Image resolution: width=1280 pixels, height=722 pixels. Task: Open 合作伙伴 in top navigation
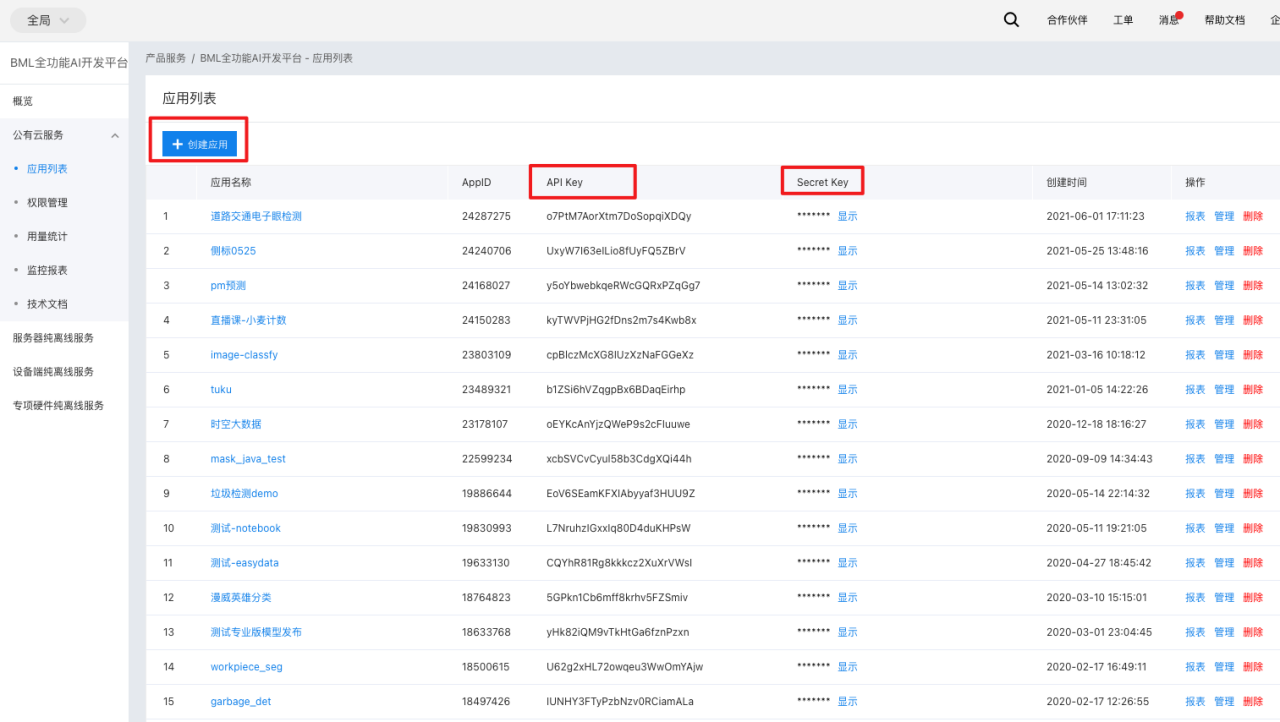coord(1067,20)
